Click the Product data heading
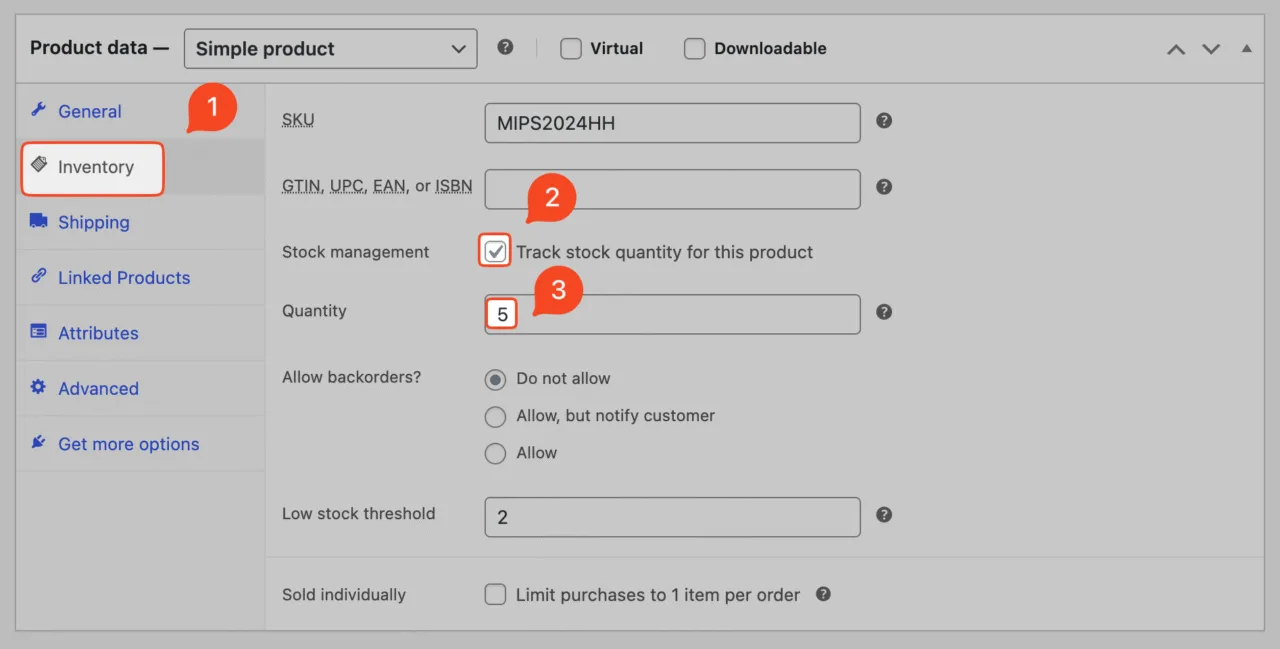Image resolution: width=1280 pixels, height=649 pixels. point(99,48)
